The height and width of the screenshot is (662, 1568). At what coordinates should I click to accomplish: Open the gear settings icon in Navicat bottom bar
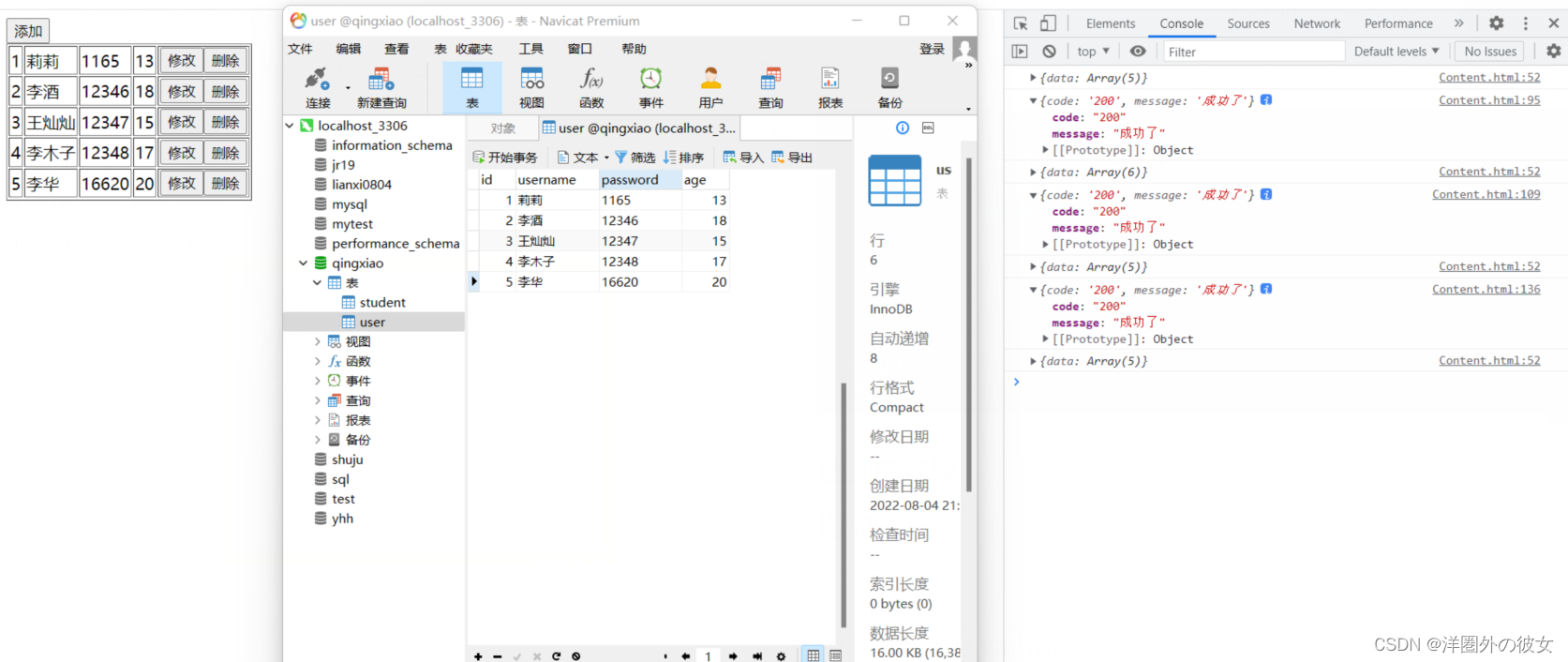click(781, 656)
